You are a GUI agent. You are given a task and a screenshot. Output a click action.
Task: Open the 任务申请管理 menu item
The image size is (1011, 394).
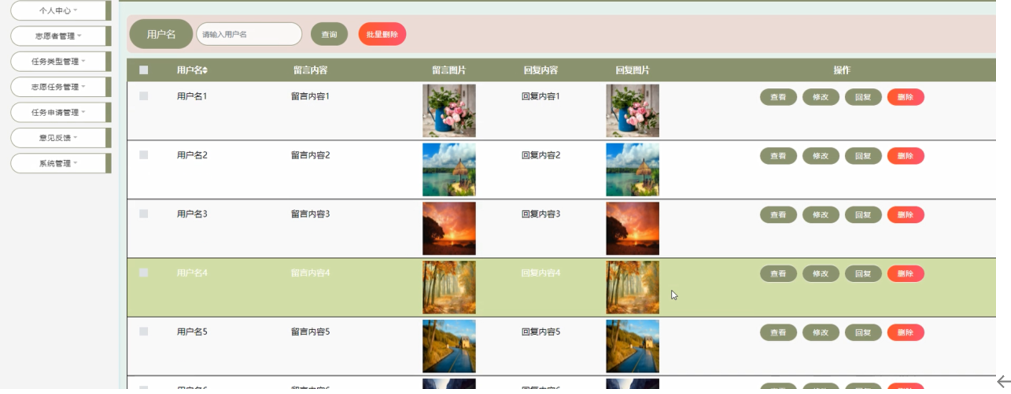tap(58, 112)
